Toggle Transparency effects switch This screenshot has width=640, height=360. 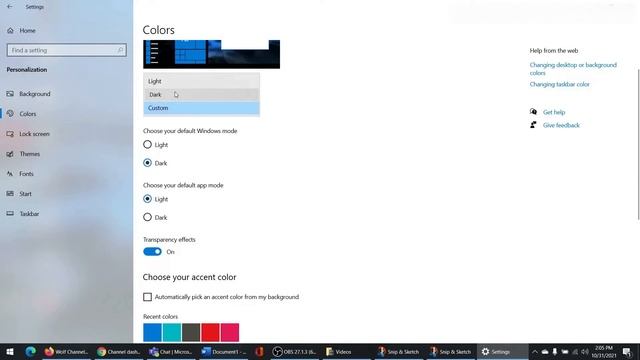[152, 252]
